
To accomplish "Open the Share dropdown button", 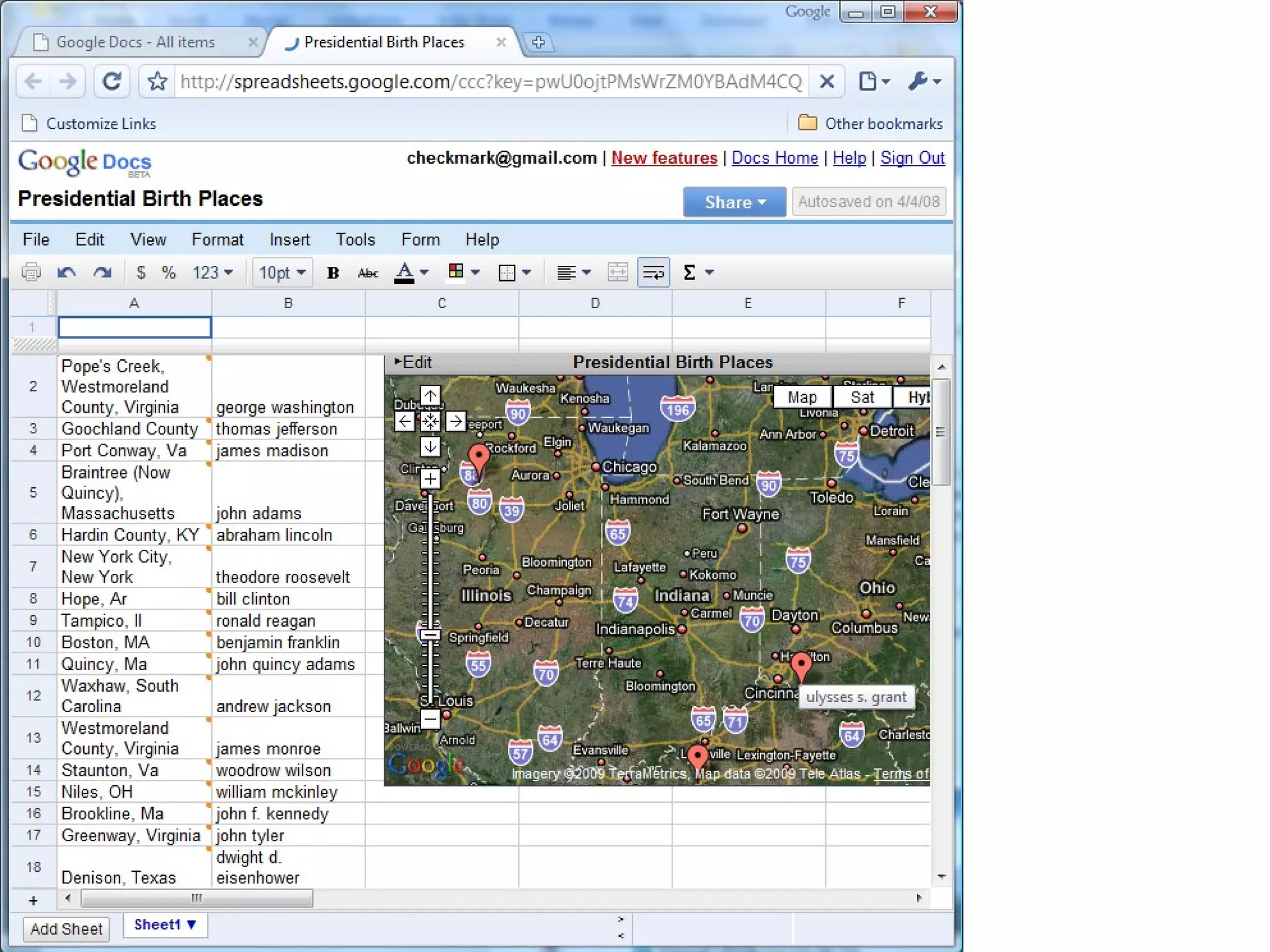I will click(x=734, y=202).
